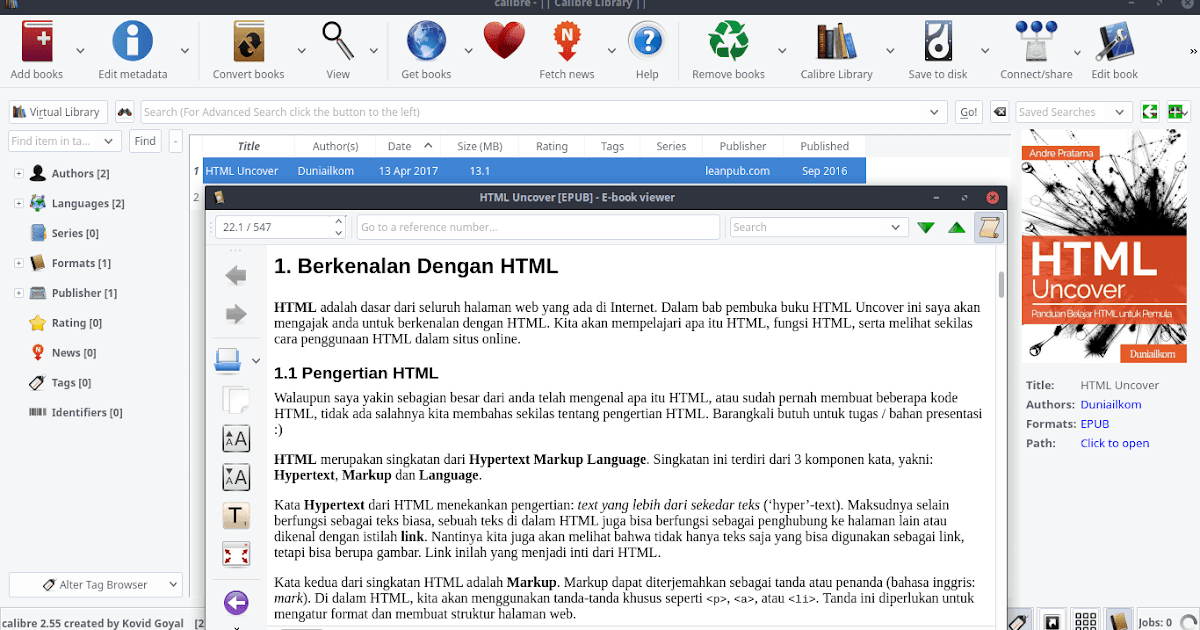Toggle cover grid view in status bar
Image resolution: width=1200 pixels, height=630 pixels.
1086,622
